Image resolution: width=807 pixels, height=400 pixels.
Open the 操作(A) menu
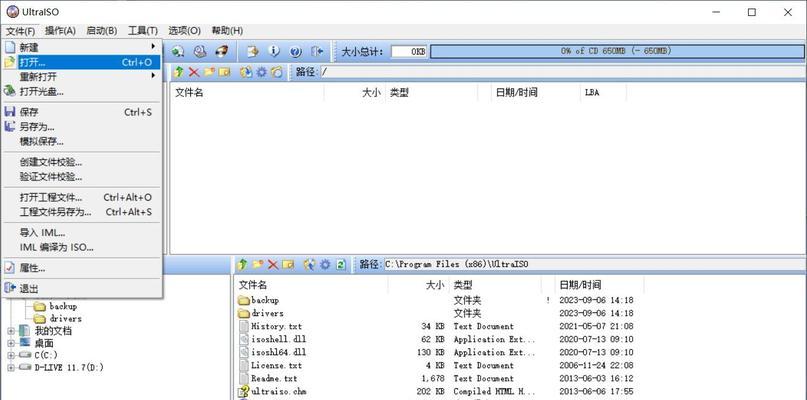(60, 31)
